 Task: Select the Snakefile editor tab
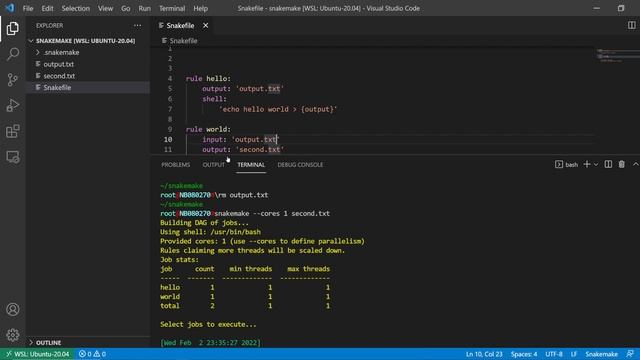[x=180, y=25]
